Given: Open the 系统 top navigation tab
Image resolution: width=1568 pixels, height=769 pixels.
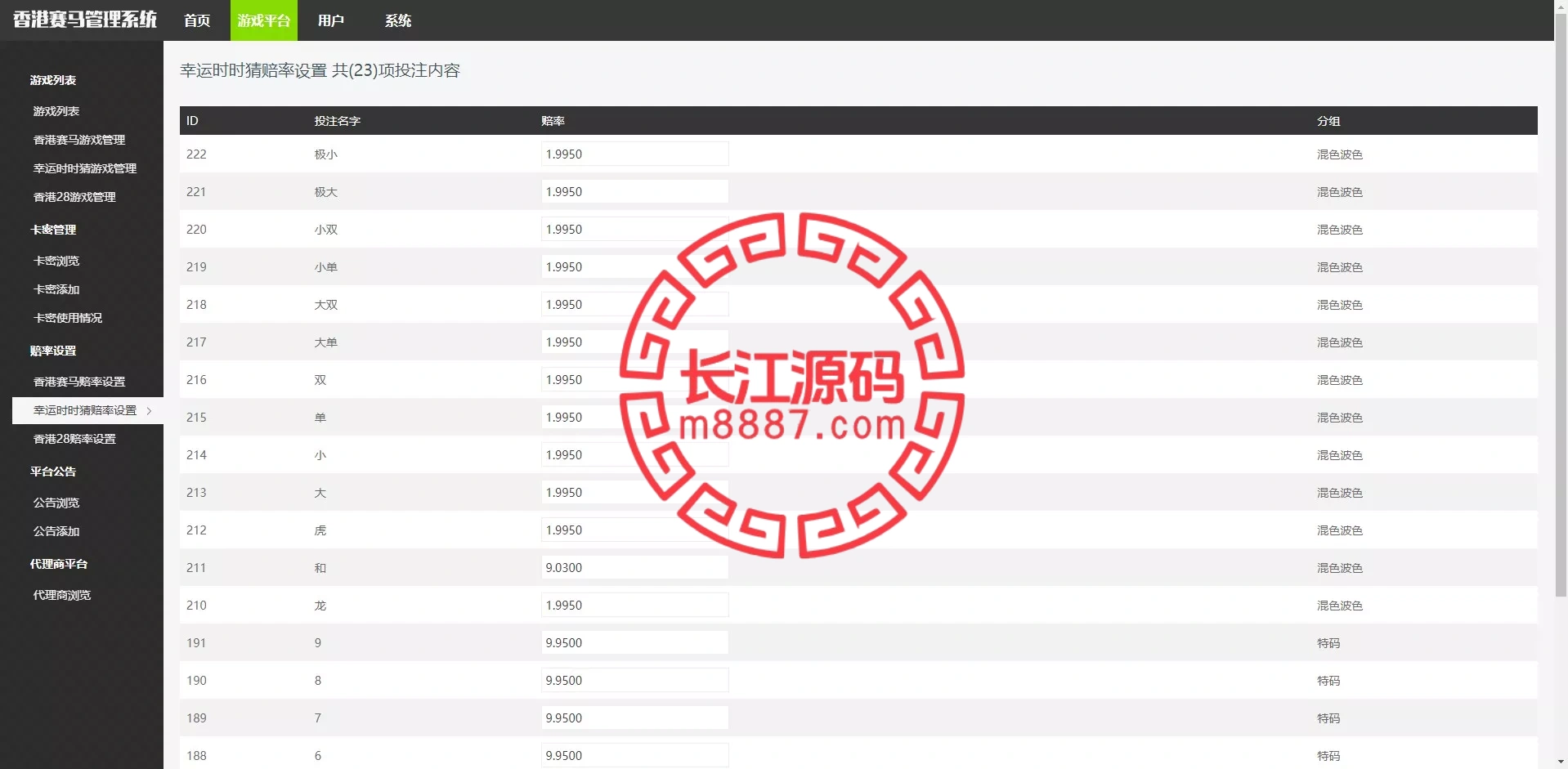Looking at the screenshot, I should 398,20.
